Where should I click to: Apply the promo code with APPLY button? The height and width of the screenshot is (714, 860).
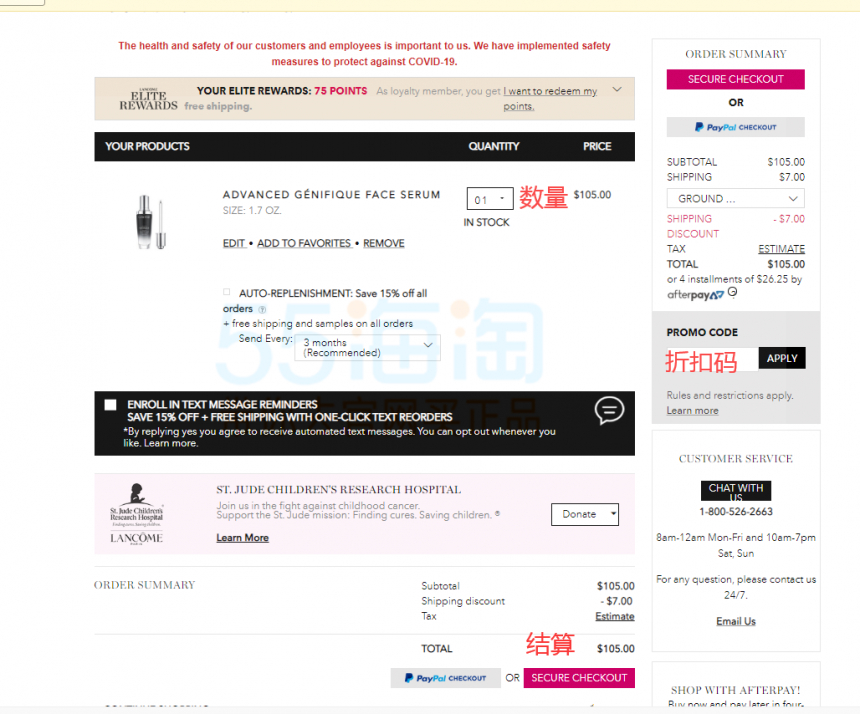tap(782, 358)
